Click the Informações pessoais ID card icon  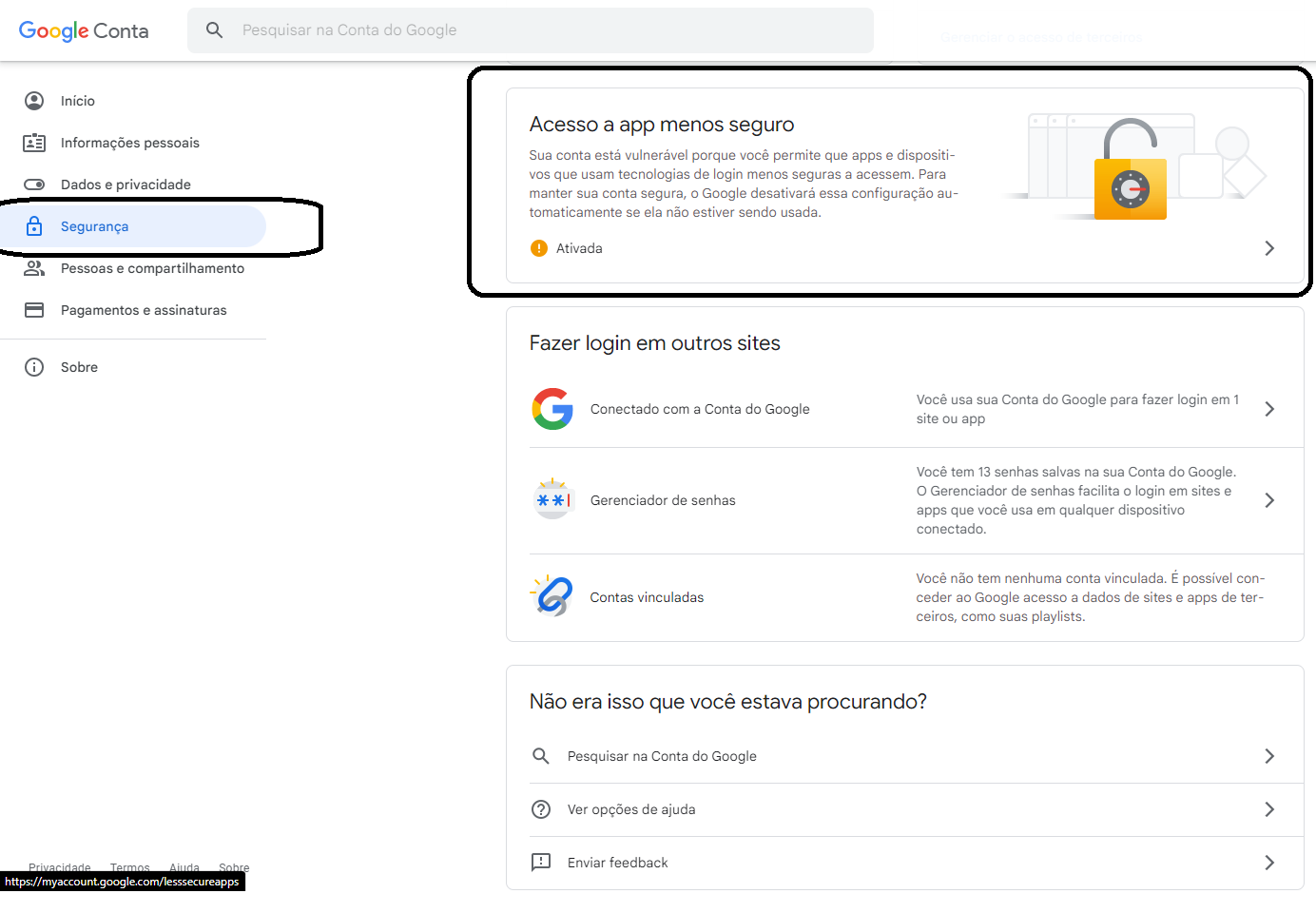click(34, 143)
